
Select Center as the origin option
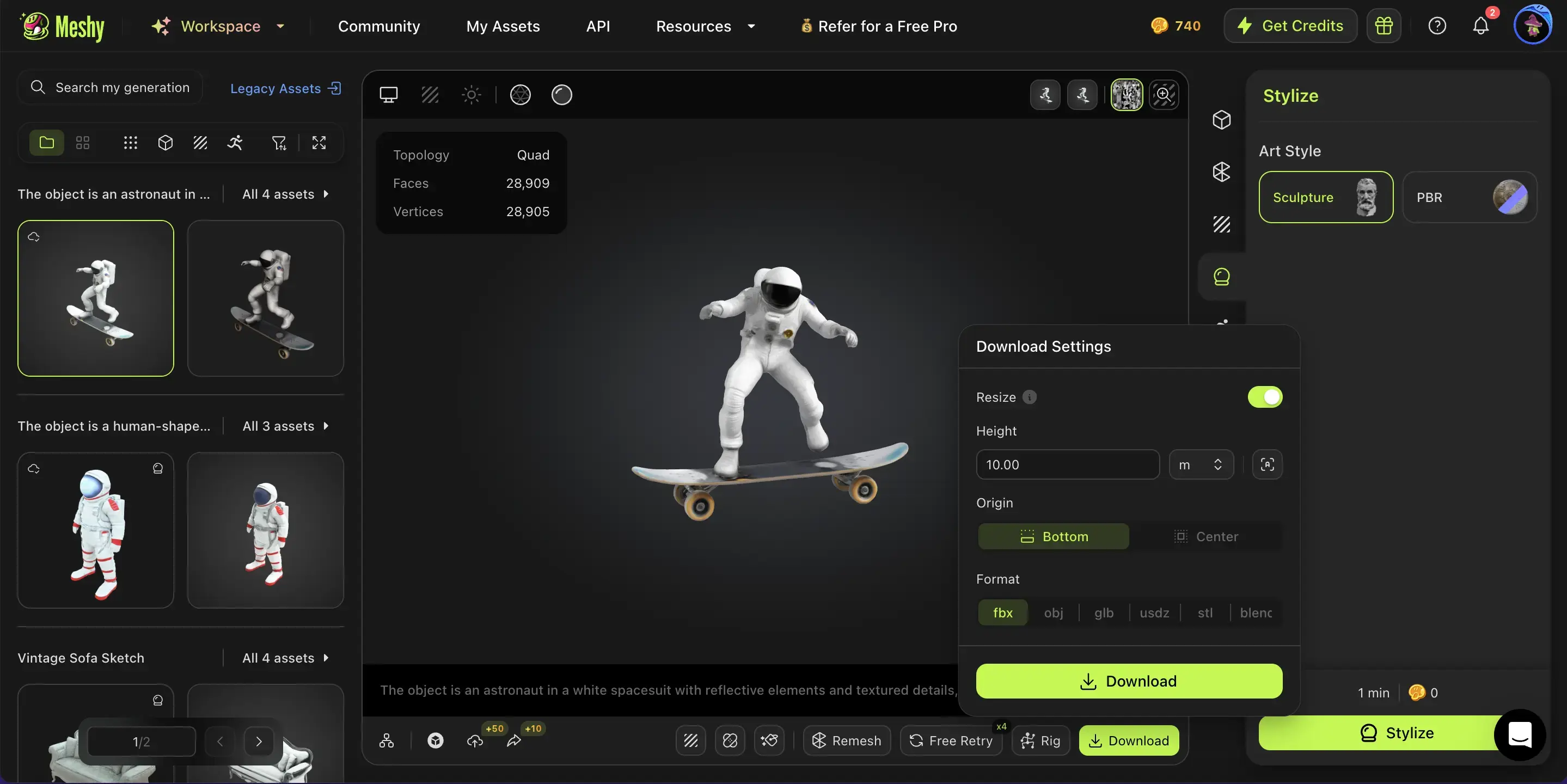[1205, 536]
